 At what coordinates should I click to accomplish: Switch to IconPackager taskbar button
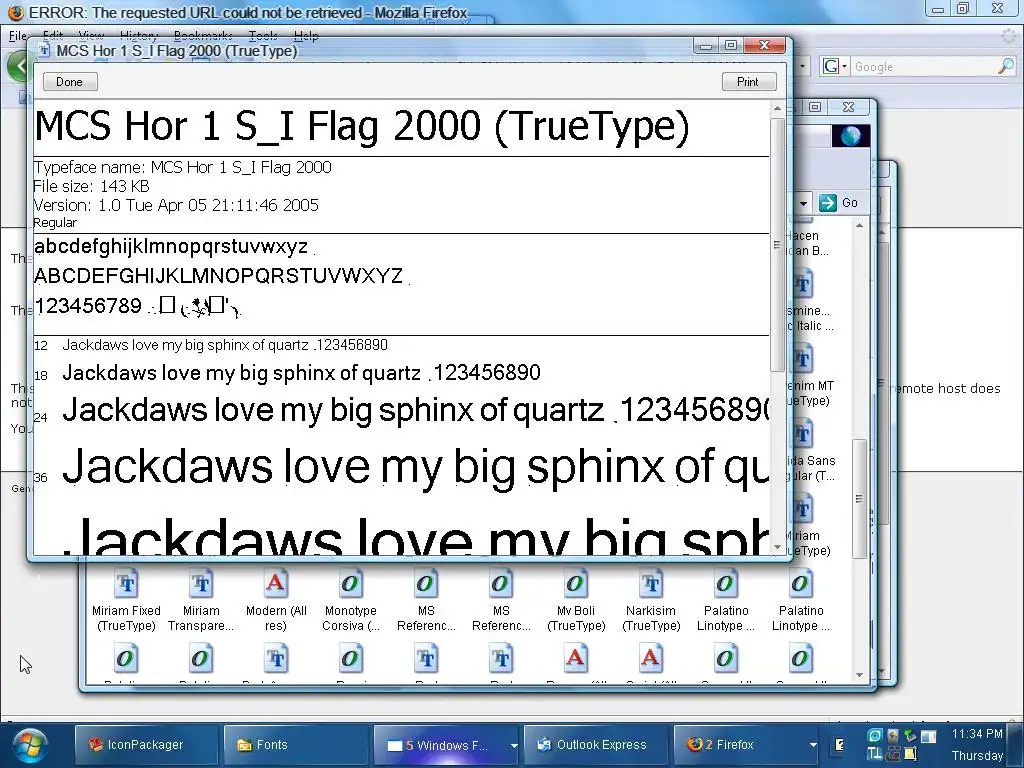click(146, 744)
